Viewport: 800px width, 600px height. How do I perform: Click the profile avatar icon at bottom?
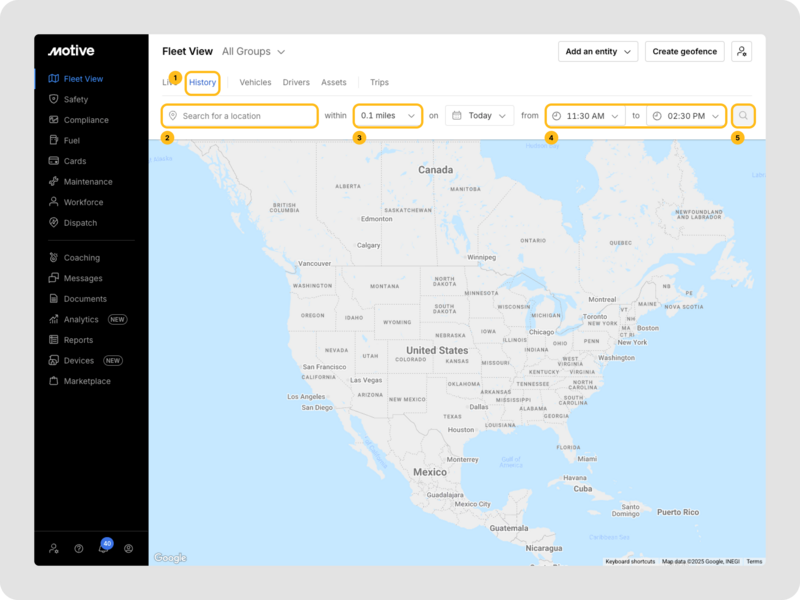[128, 548]
